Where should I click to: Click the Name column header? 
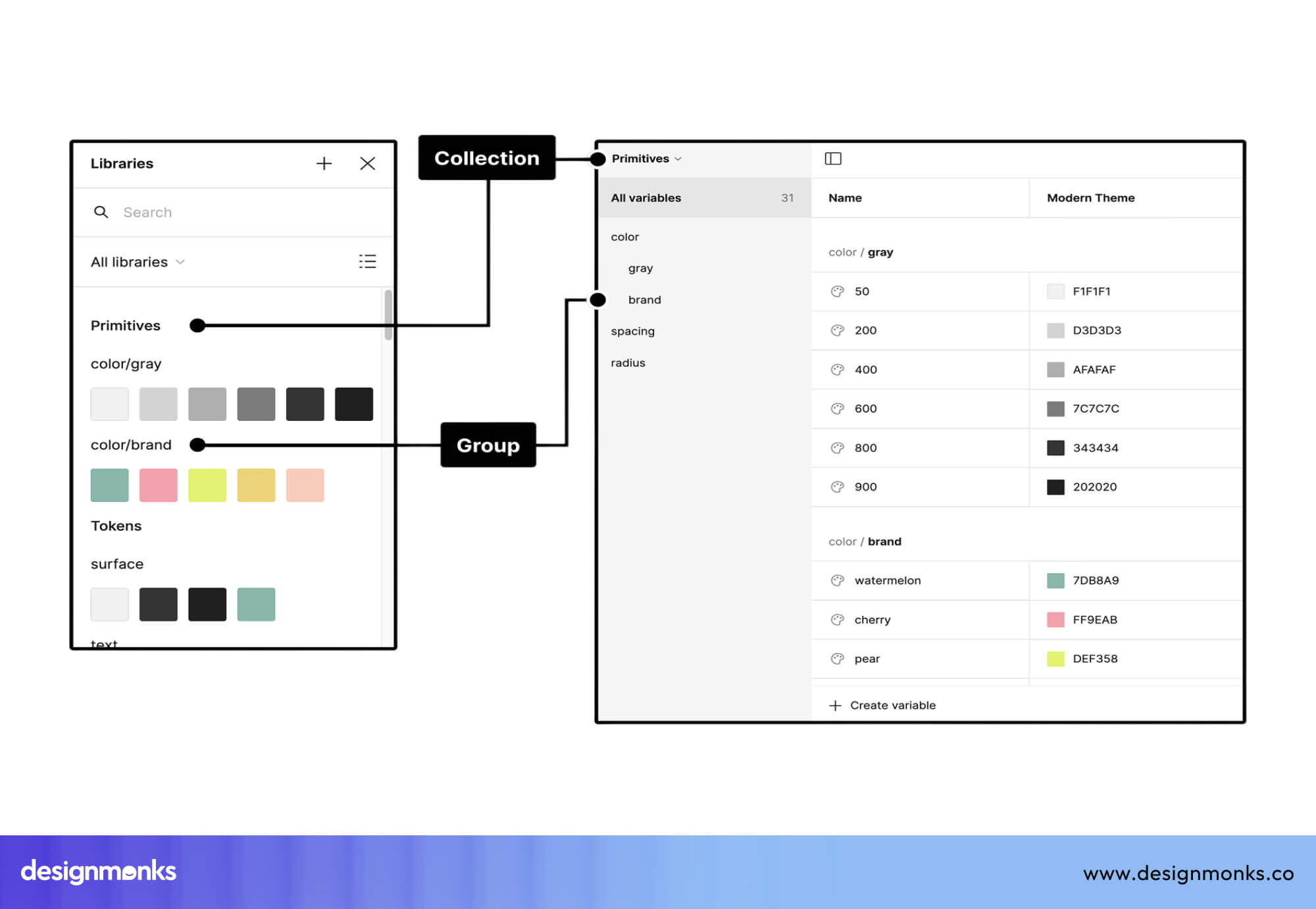[846, 198]
